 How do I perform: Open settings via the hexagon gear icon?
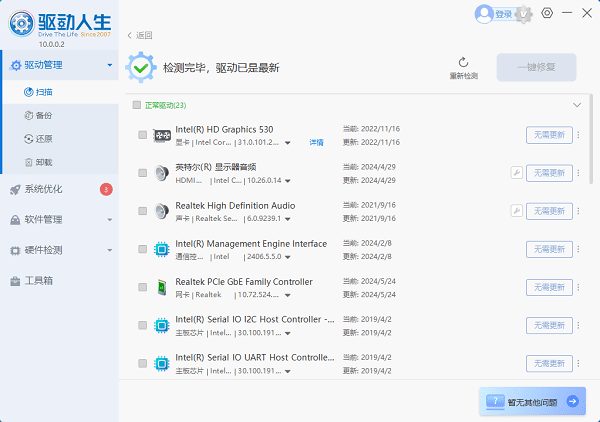tap(547, 13)
